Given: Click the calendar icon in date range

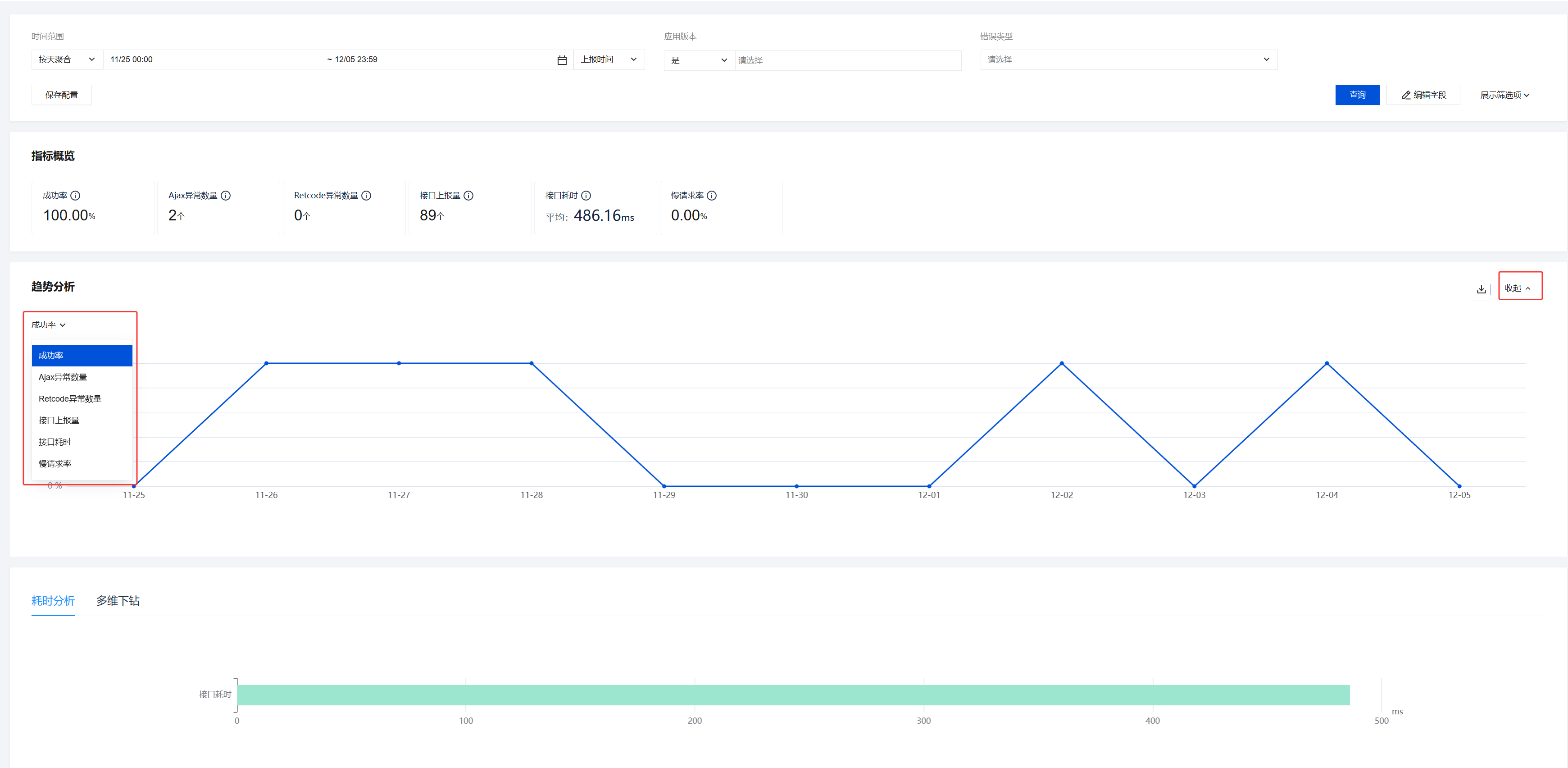Looking at the screenshot, I should (561, 60).
